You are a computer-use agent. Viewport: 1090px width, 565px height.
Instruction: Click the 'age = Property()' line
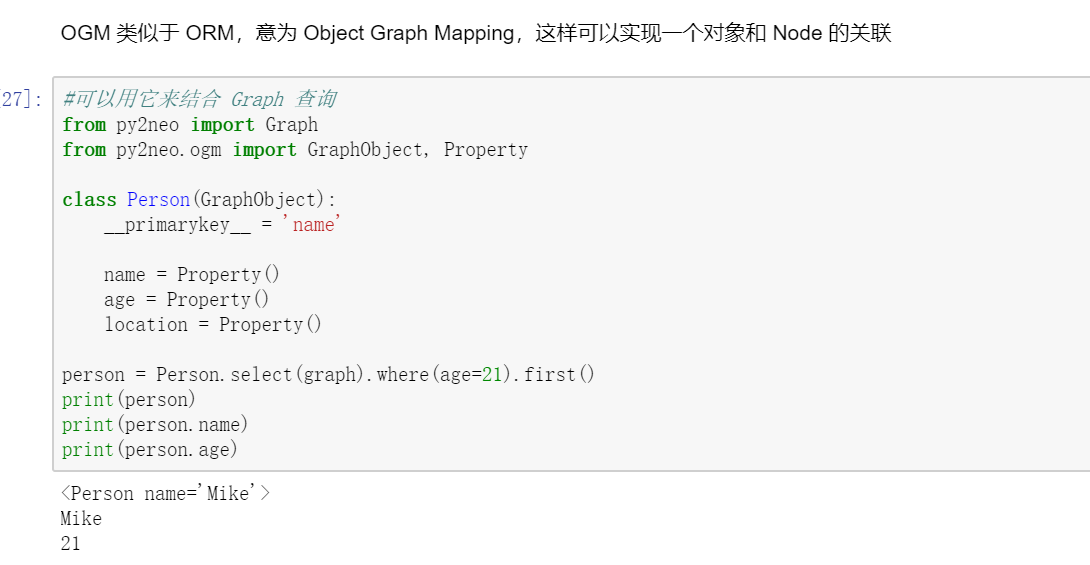186,299
